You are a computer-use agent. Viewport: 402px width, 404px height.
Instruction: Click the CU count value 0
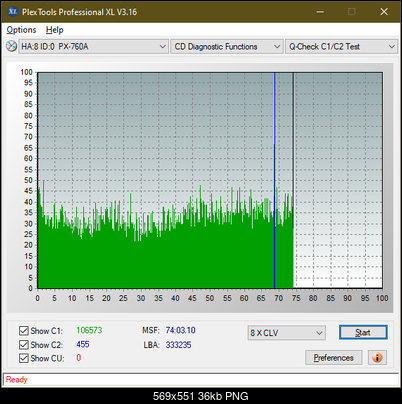(x=79, y=358)
